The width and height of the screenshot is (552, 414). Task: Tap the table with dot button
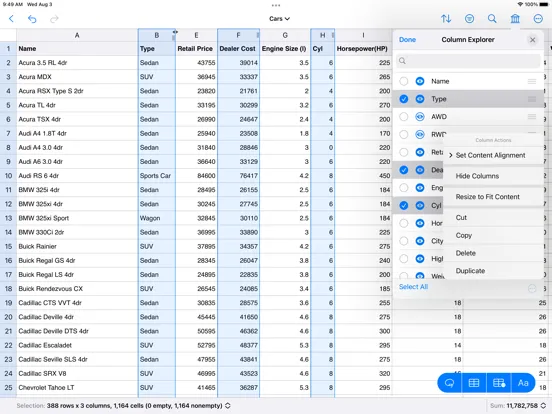(499, 383)
